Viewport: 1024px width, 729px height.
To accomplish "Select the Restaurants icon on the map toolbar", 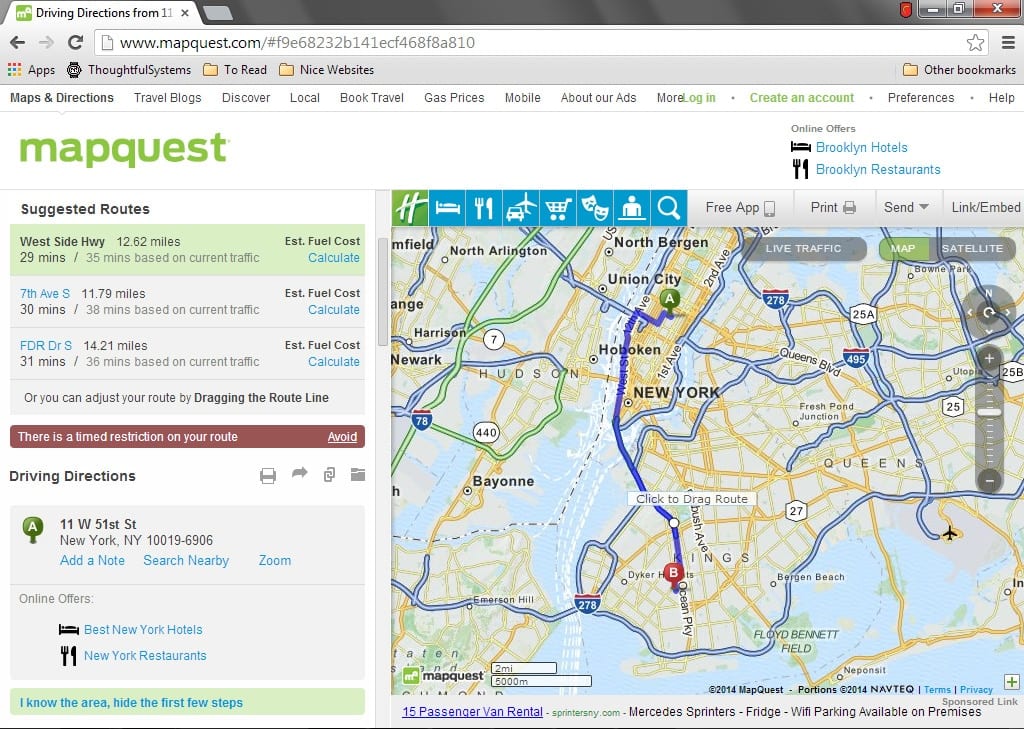I will [x=484, y=207].
